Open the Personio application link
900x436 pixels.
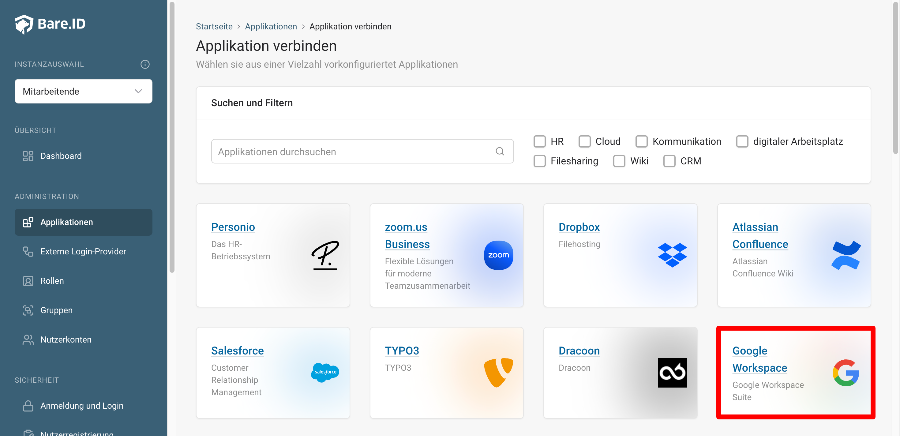click(x=233, y=227)
